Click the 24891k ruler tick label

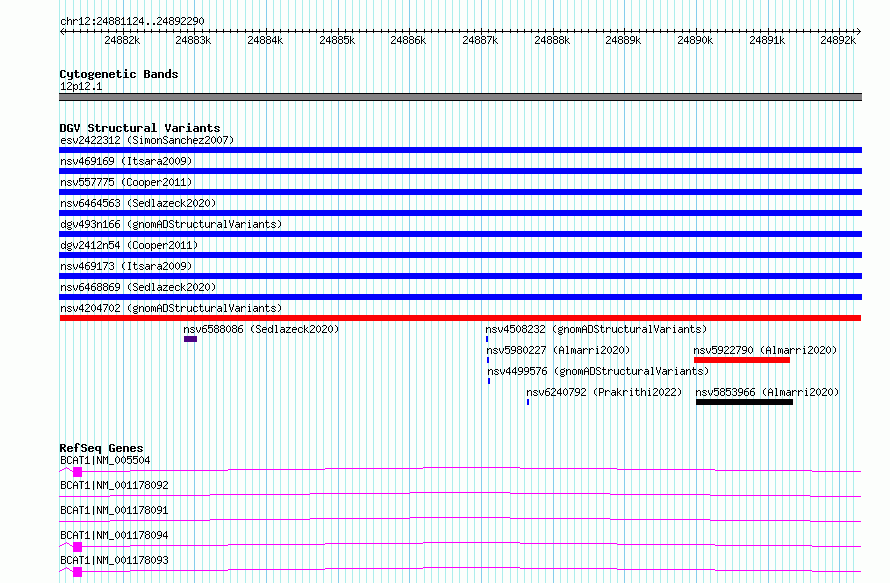(x=767, y=40)
